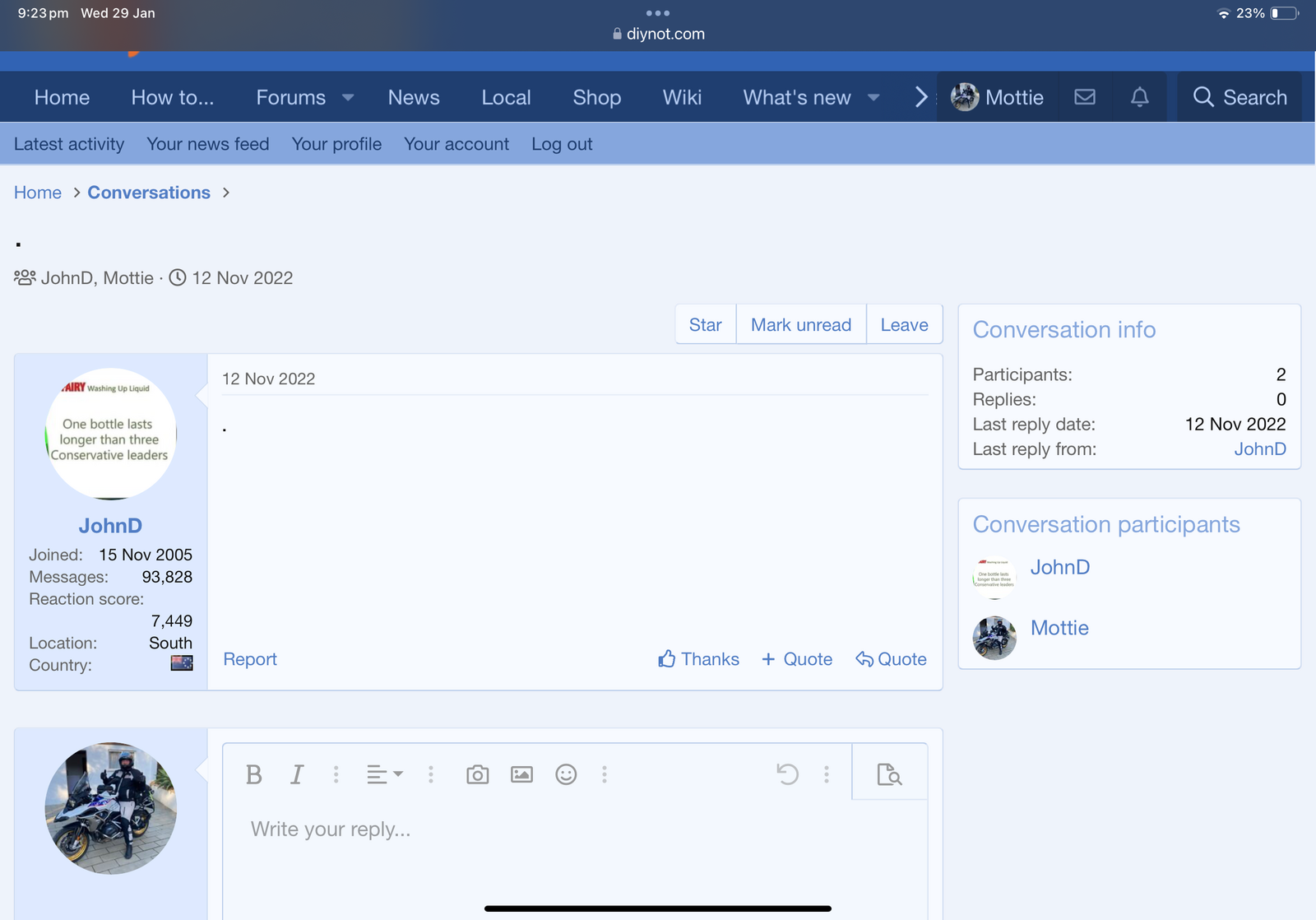Image resolution: width=1316 pixels, height=920 pixels.
Task: Expand the Forums dropdown arrow
Action: click(x=348, y=97)
